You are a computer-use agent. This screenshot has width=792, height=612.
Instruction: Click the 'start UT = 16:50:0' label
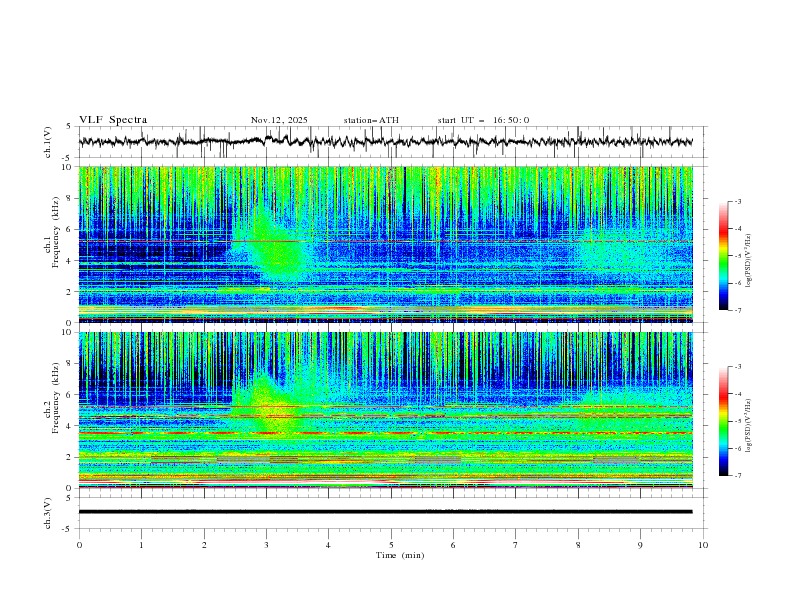(x=483, y=120)
